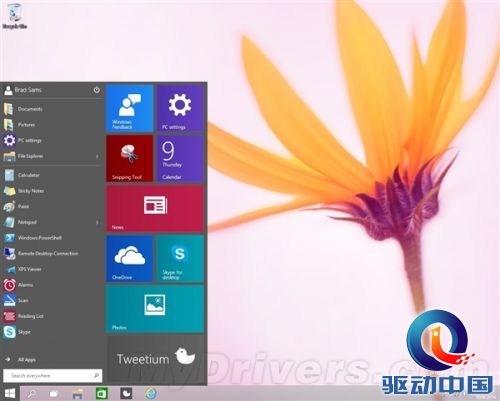Launch Windows PowerShell from the list
The height and width of the screenshot is (401, 500).
point(52,238)
